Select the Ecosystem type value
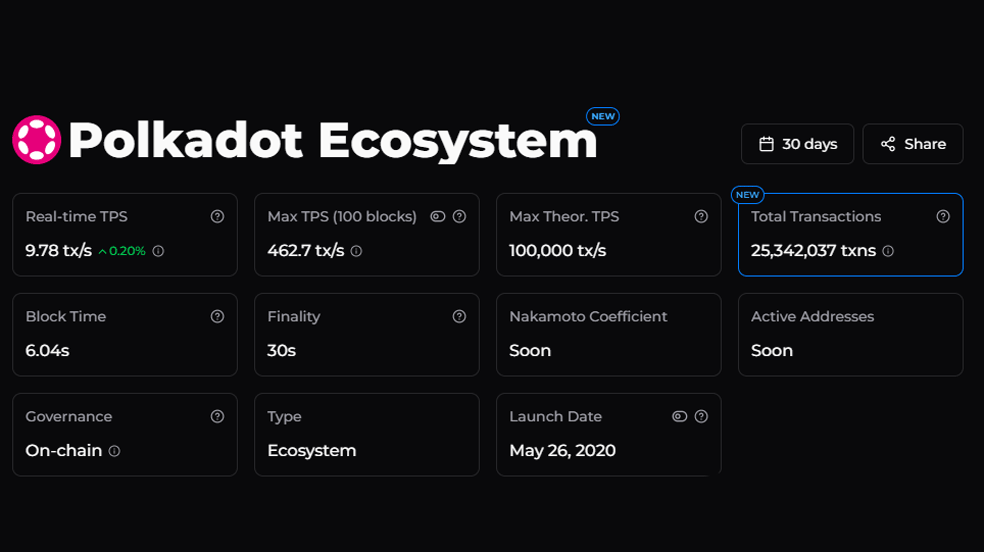 [311, 450]
